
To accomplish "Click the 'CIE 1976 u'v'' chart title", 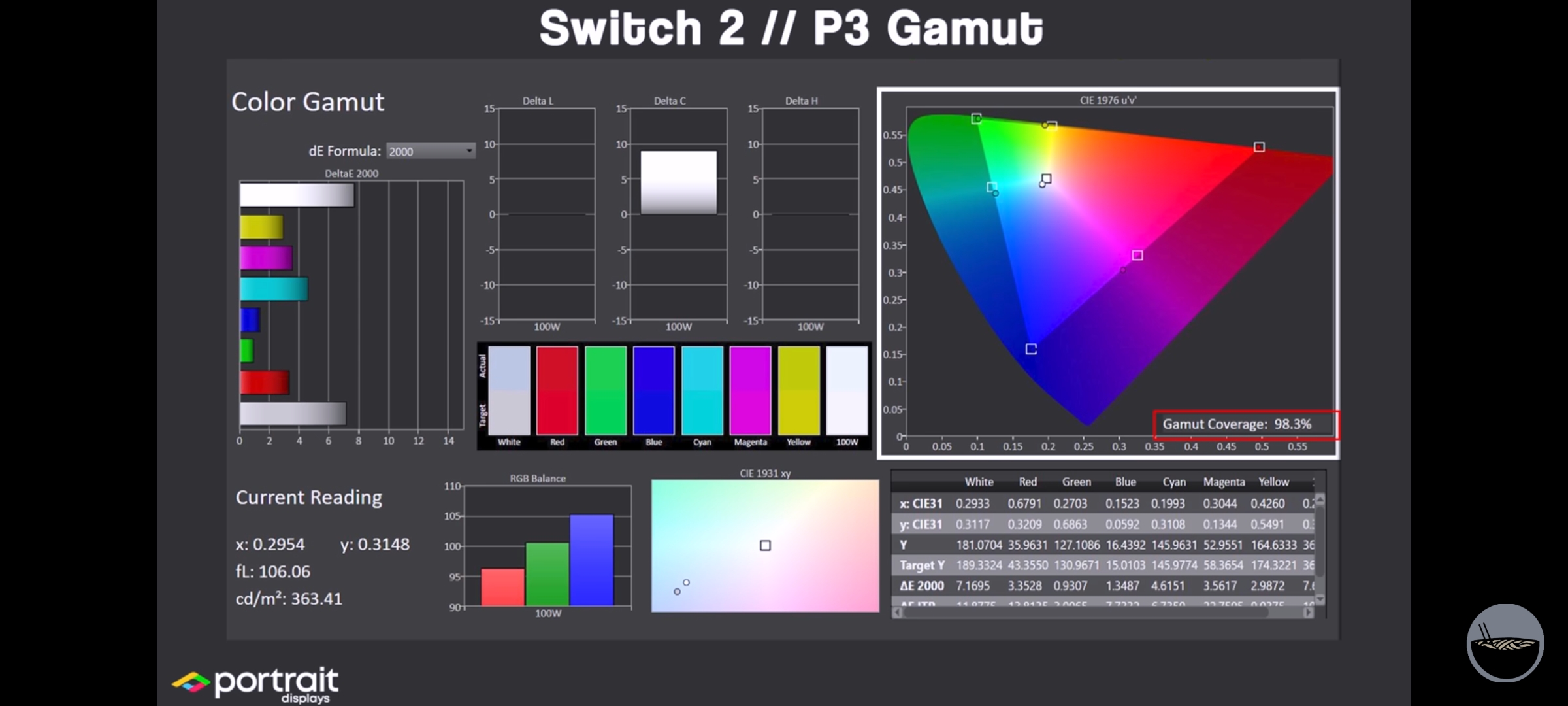I will point(1108,100).
